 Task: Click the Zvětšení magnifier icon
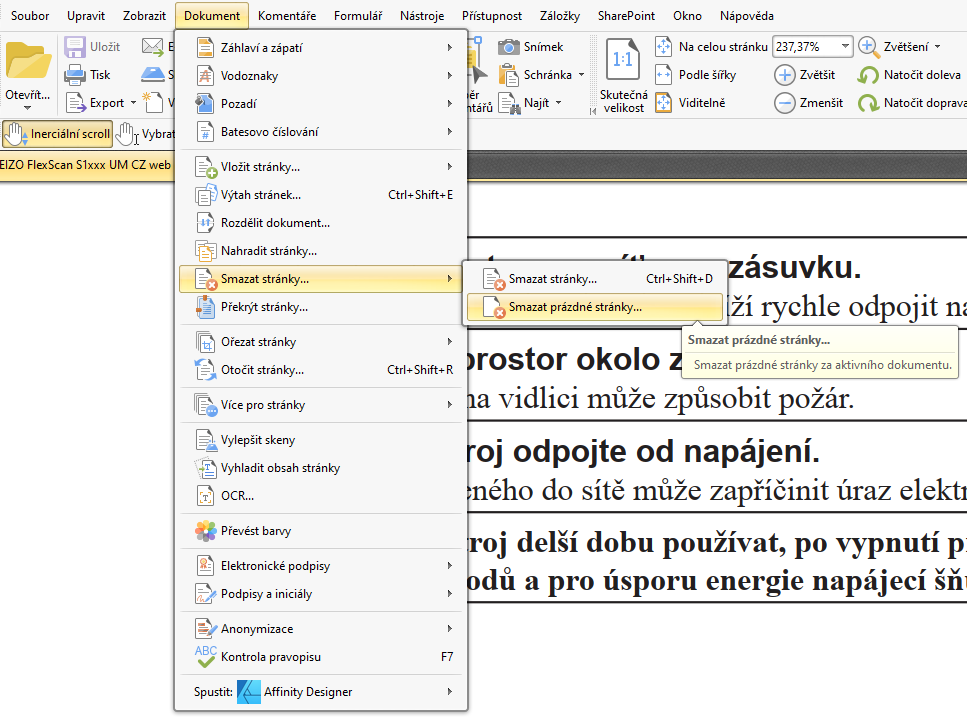pos(868,46)
